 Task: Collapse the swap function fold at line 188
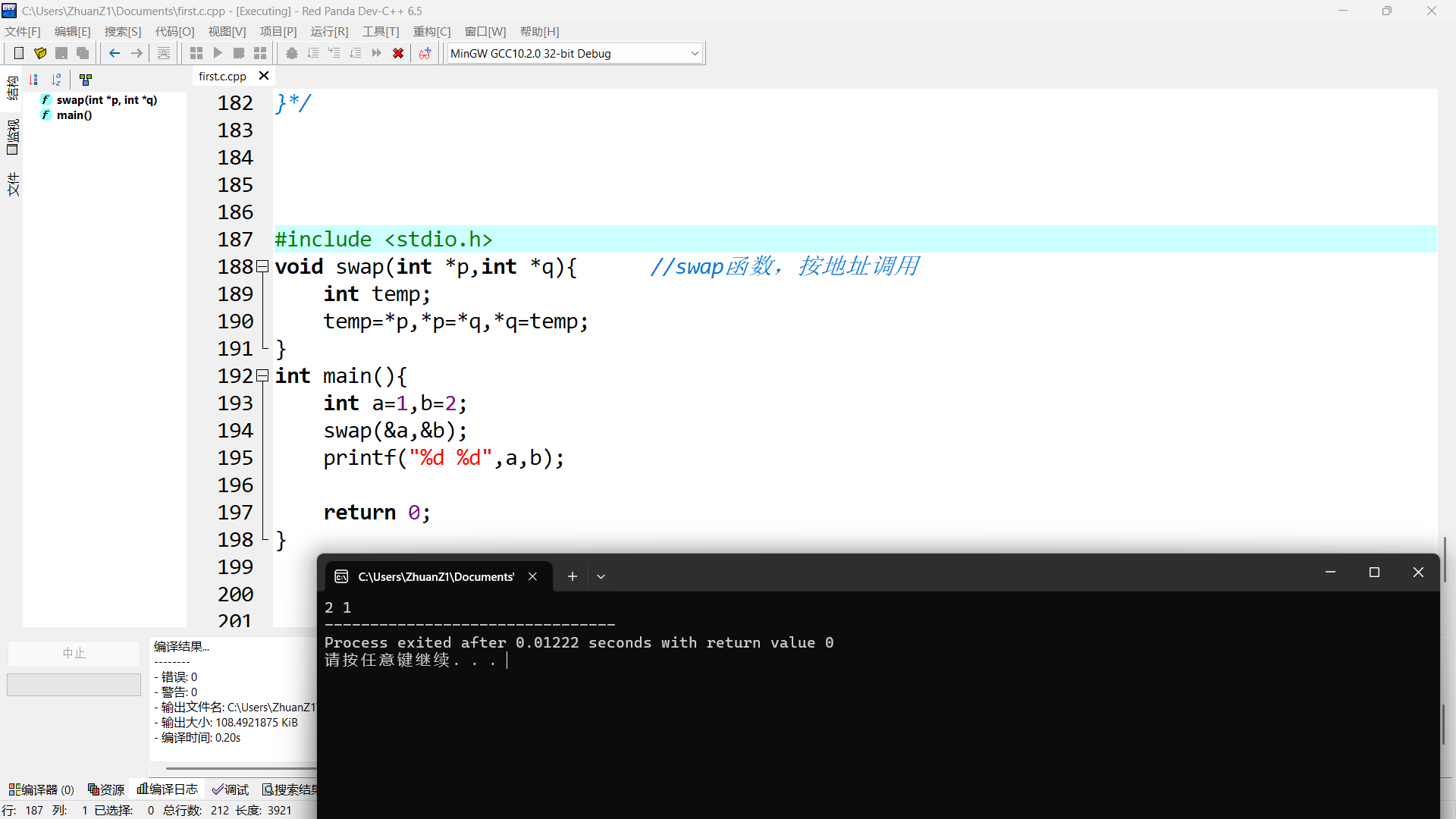pyautogui.click(x=262, y=266)
